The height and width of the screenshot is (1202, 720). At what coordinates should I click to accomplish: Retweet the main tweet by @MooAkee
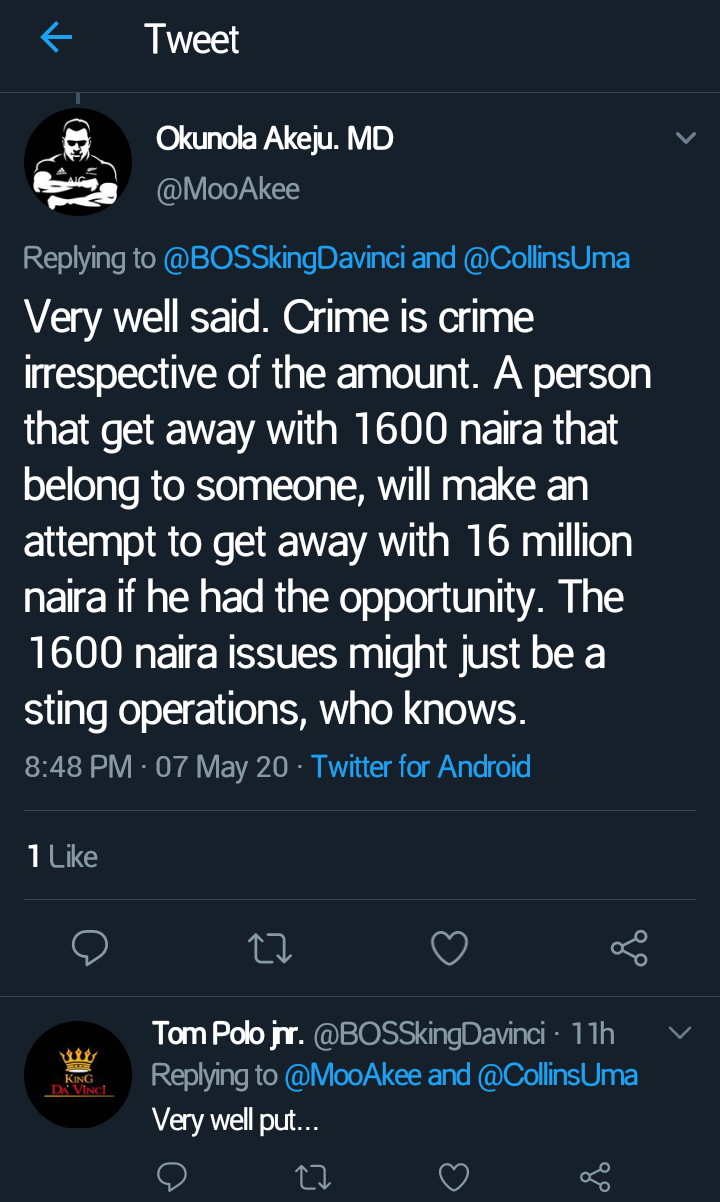[x=269, y=947]
